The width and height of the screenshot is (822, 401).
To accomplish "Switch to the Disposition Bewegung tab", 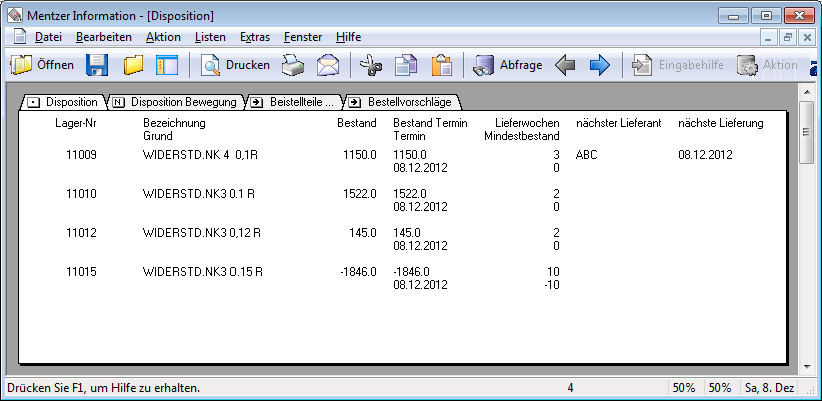I will 175,102.
